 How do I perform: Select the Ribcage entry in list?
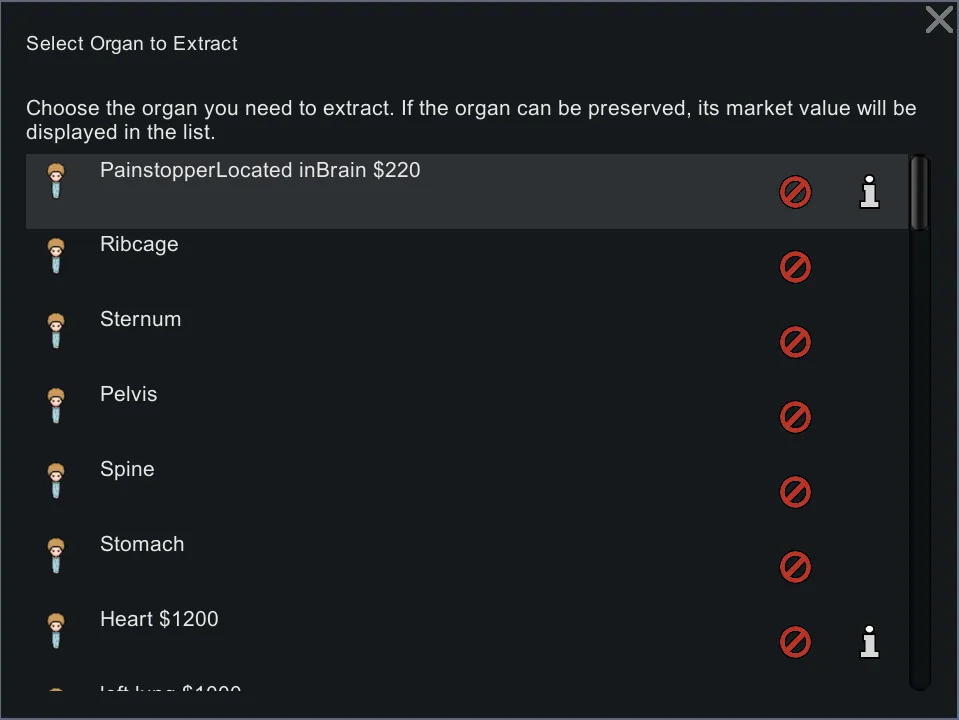tap(139, 245)
